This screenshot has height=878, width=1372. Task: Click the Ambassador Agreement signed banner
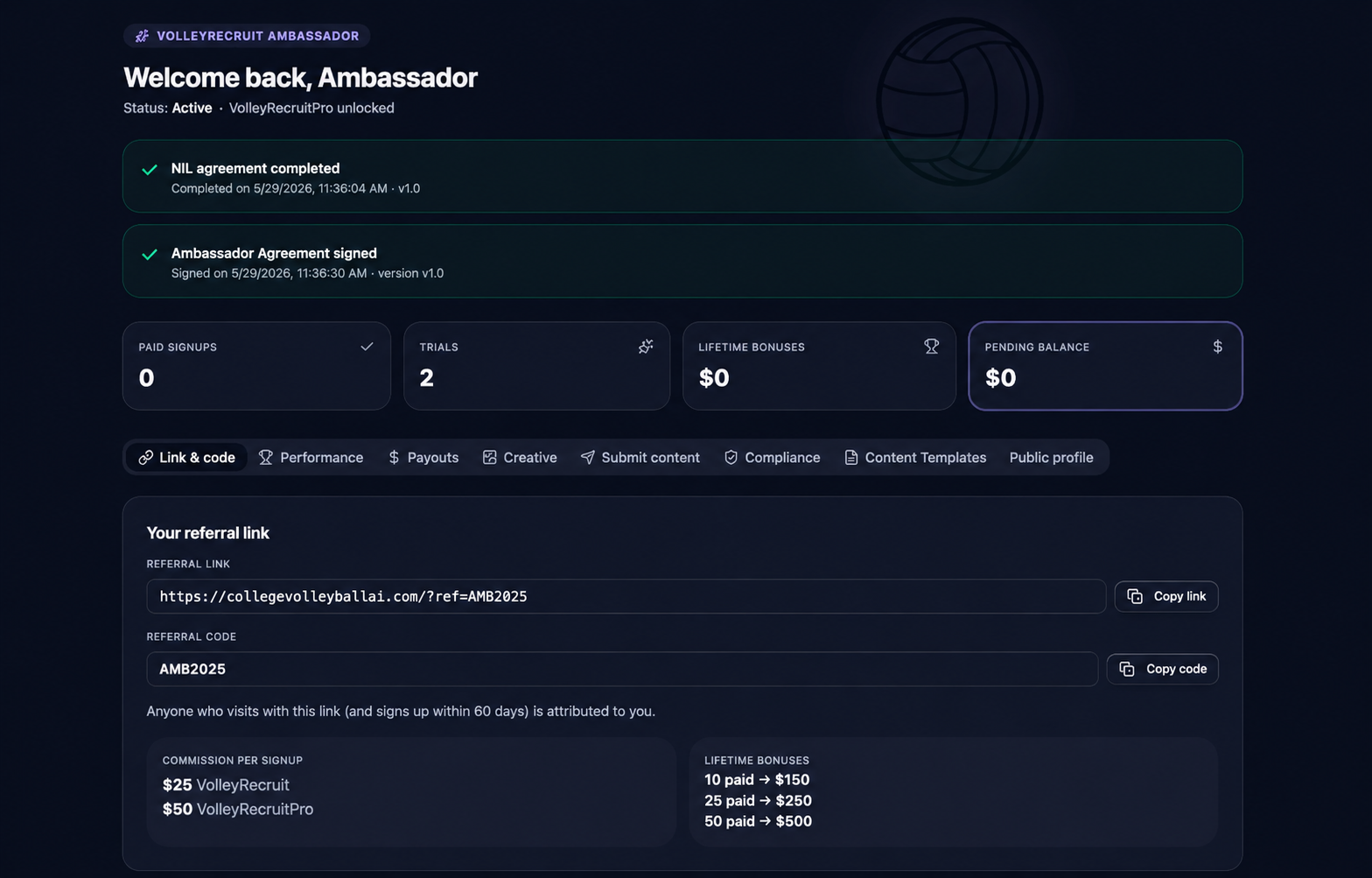point(682,261)
